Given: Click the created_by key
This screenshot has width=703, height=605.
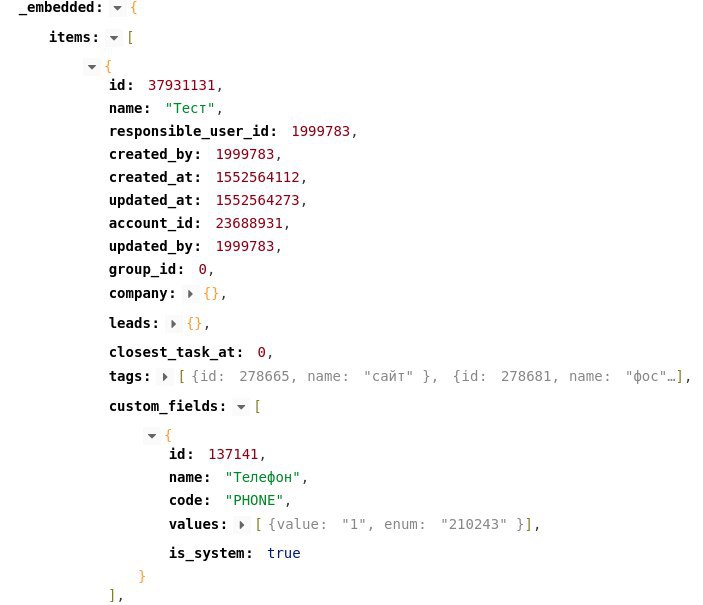Looking at the screenshot, I should (155, 154).
